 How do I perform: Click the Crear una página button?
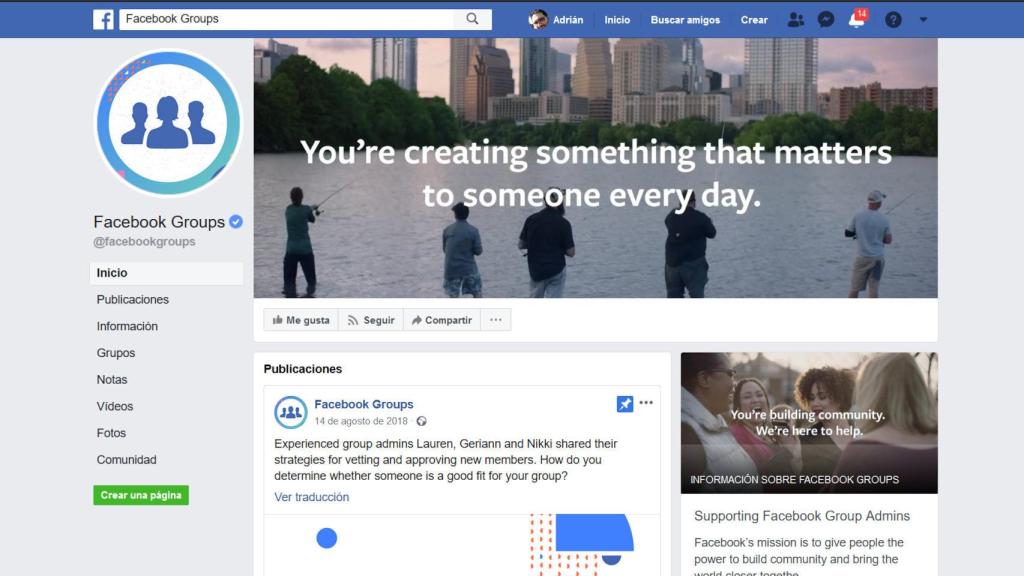141,495
